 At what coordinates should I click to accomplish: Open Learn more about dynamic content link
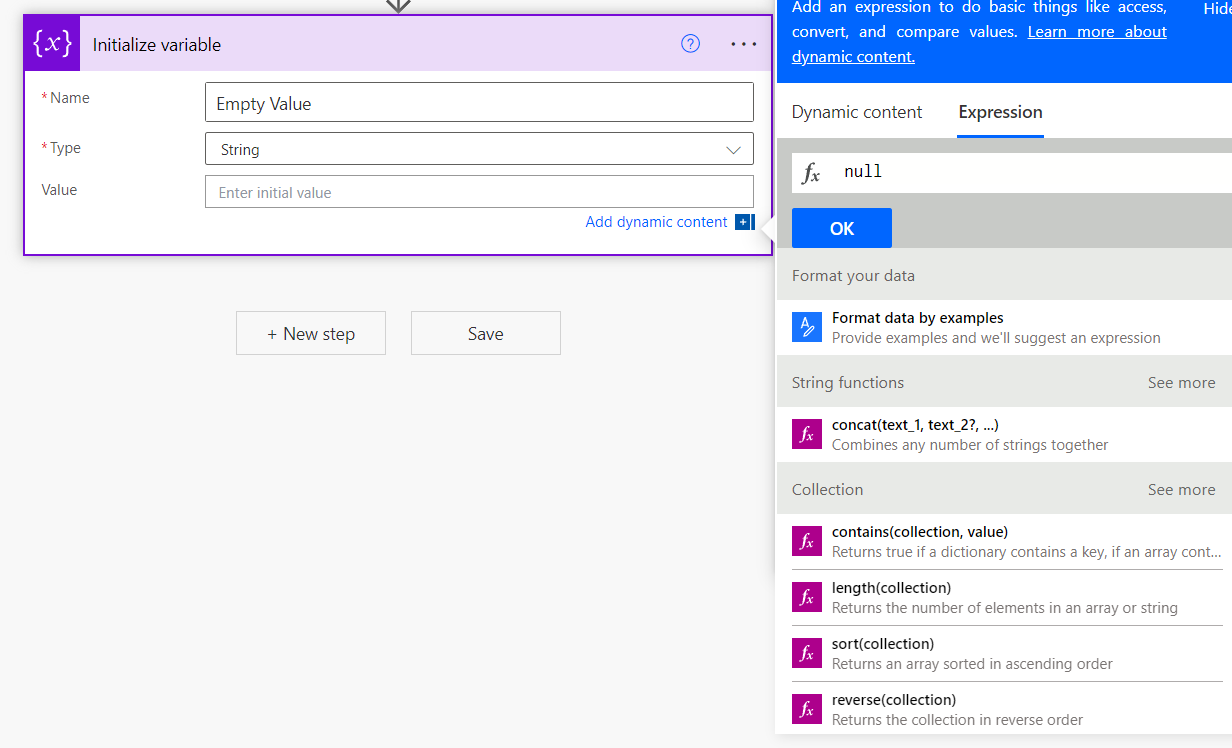1096,32
